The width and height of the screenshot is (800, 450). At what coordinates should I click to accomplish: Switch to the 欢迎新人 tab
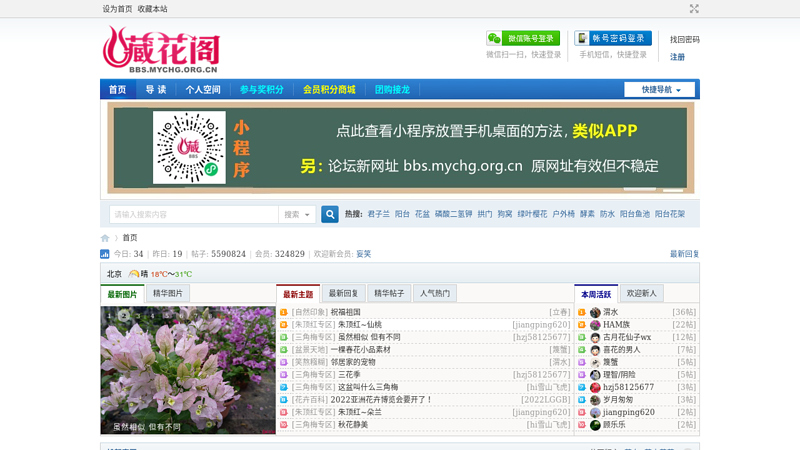pyautogui.click(x=641, y=293)
